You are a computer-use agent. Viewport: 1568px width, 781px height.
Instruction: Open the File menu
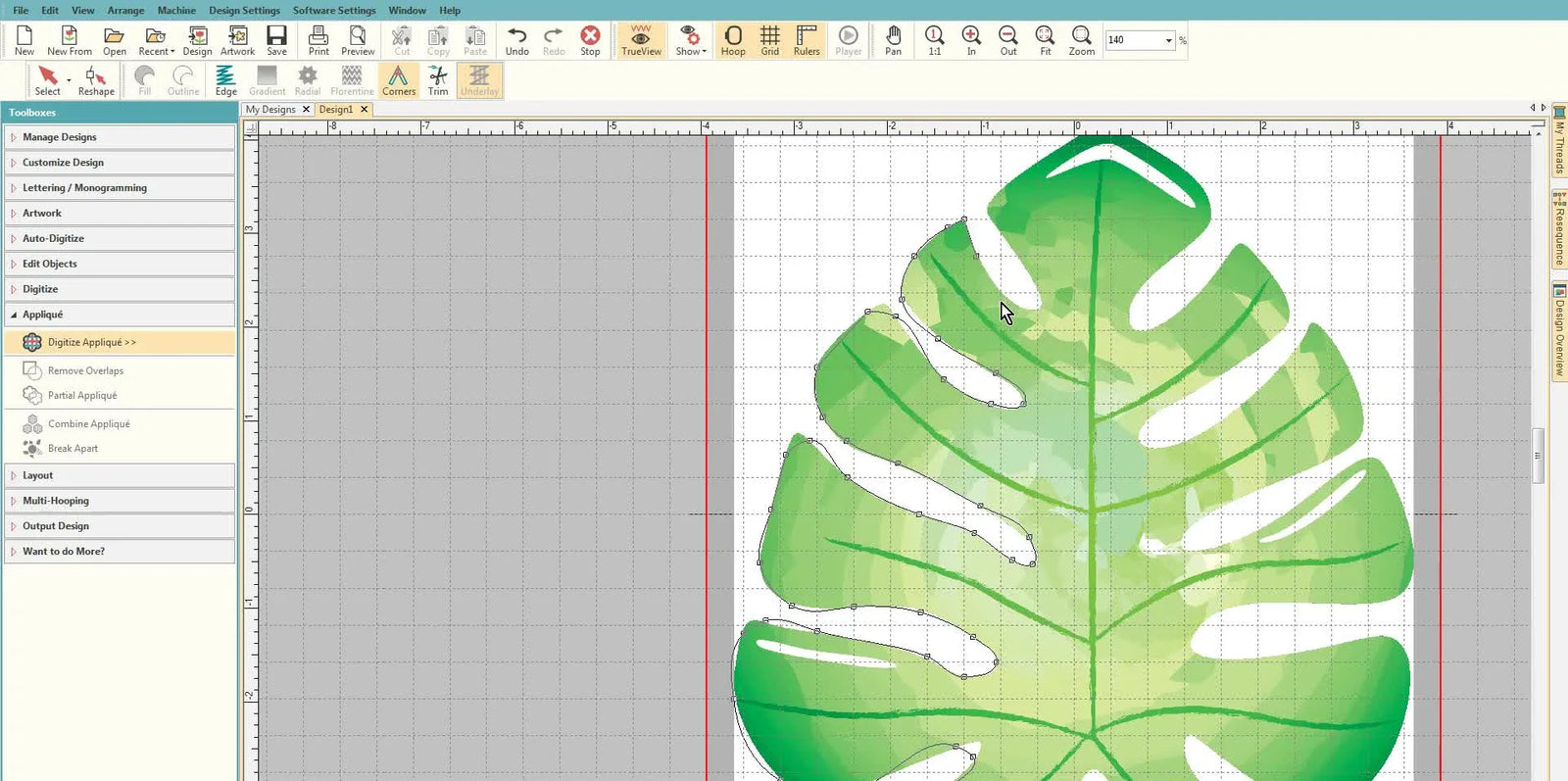coord(21,10)
